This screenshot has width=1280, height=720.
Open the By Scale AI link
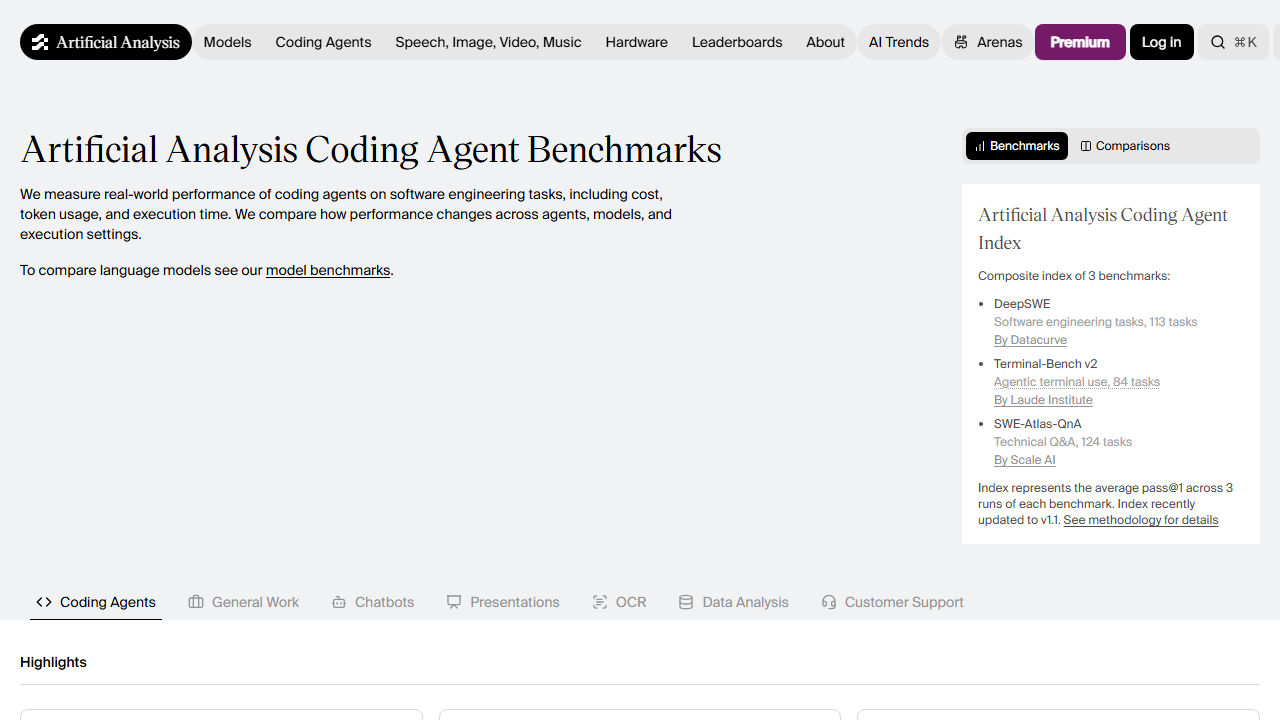click(x=1025, y=460)
